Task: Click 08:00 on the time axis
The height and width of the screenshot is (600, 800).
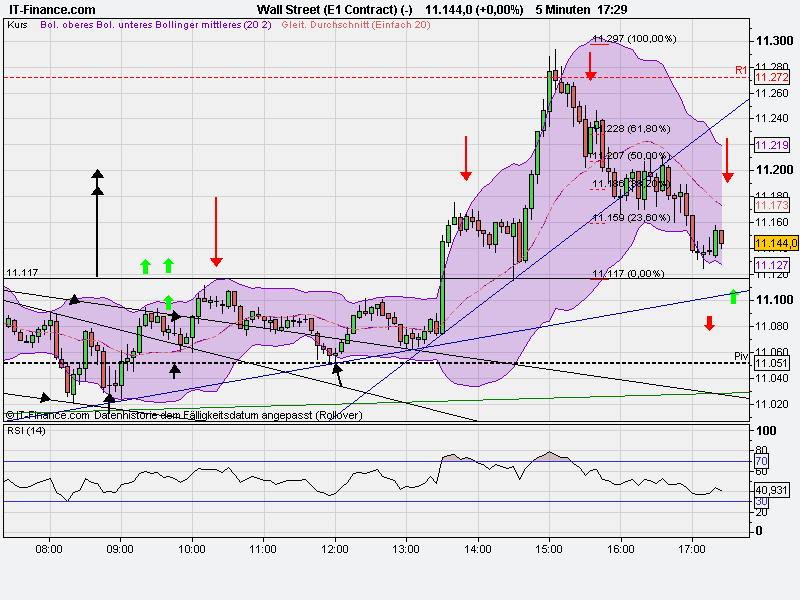Action: point(49,549)
